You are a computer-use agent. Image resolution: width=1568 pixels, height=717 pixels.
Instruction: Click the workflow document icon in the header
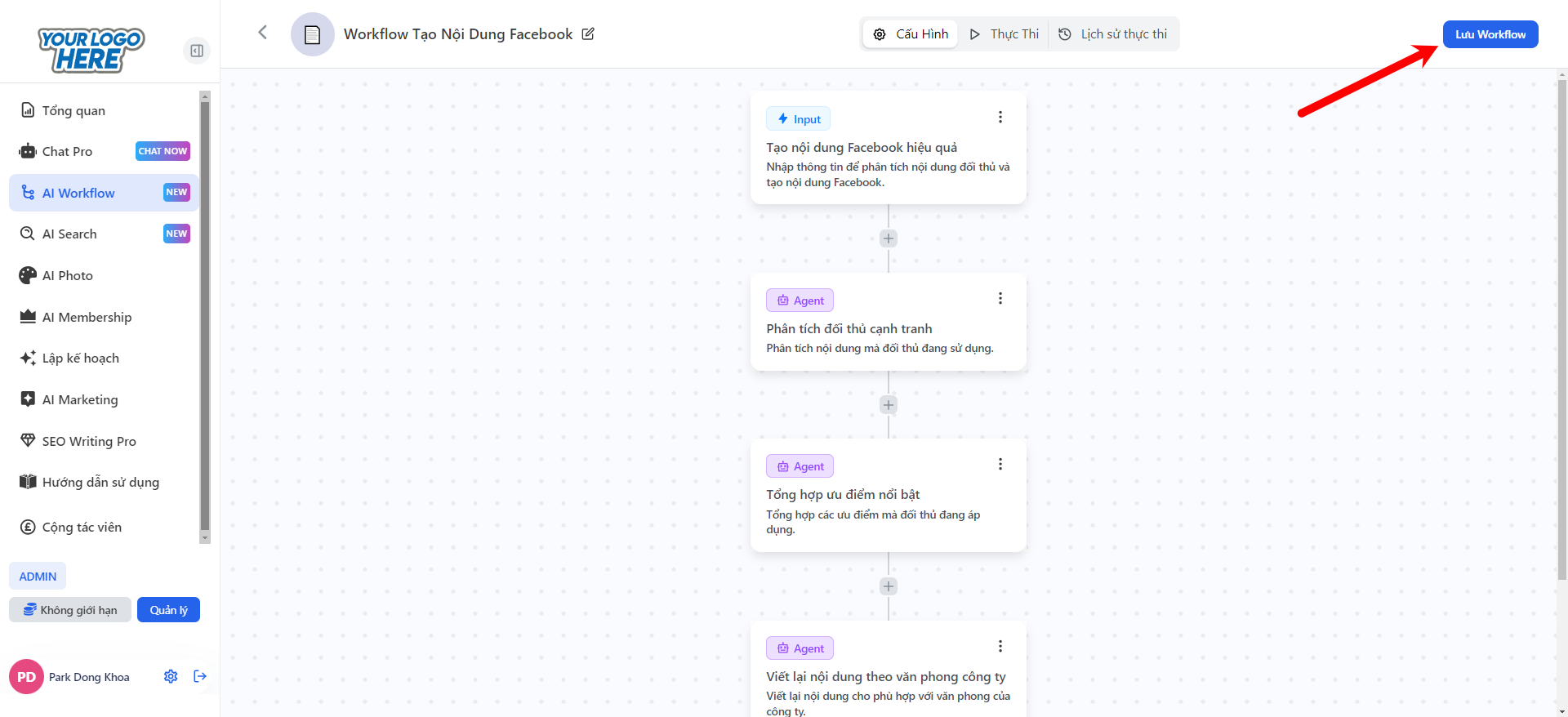pyautogui.click(x=312, y=34)
